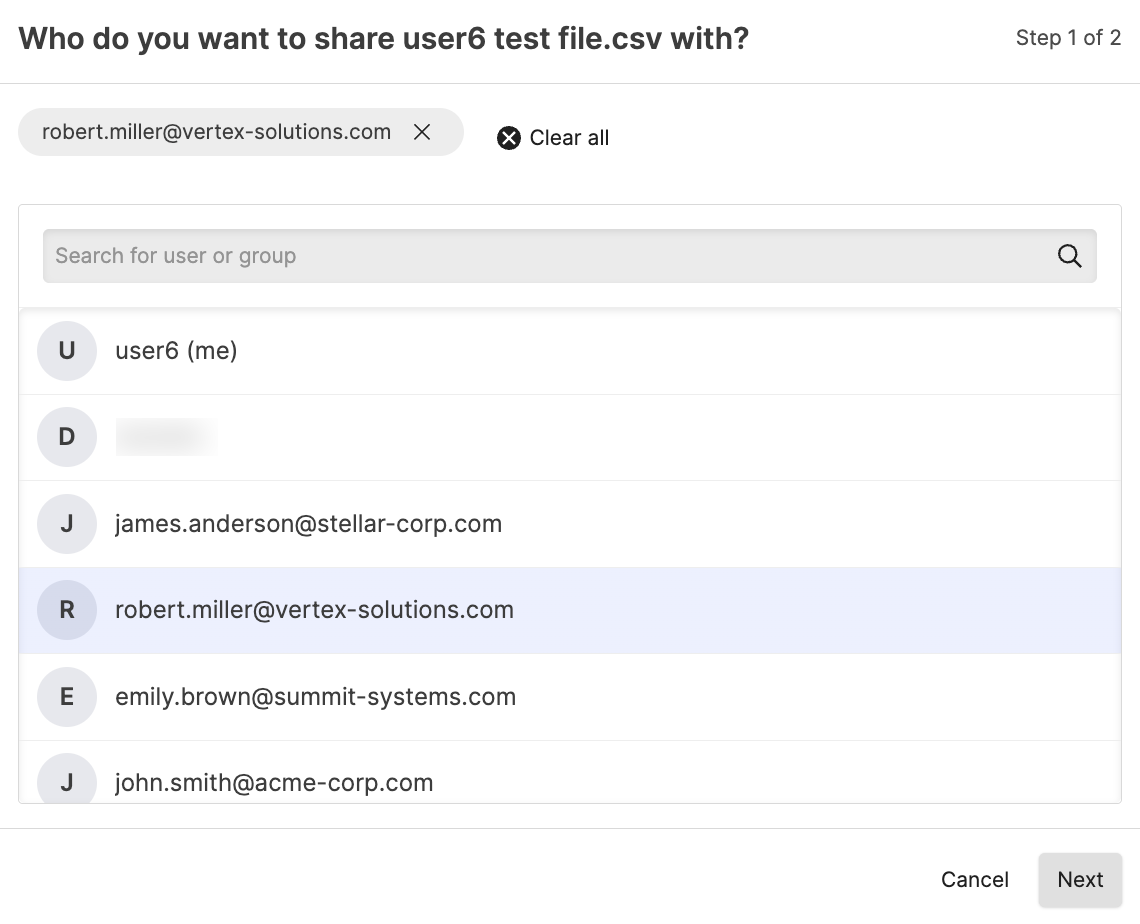This screenshot has width=1140, height=924.
Task: Click the robert.miller@vertex-solutions.com selected chip label
Action: point(216,132)
